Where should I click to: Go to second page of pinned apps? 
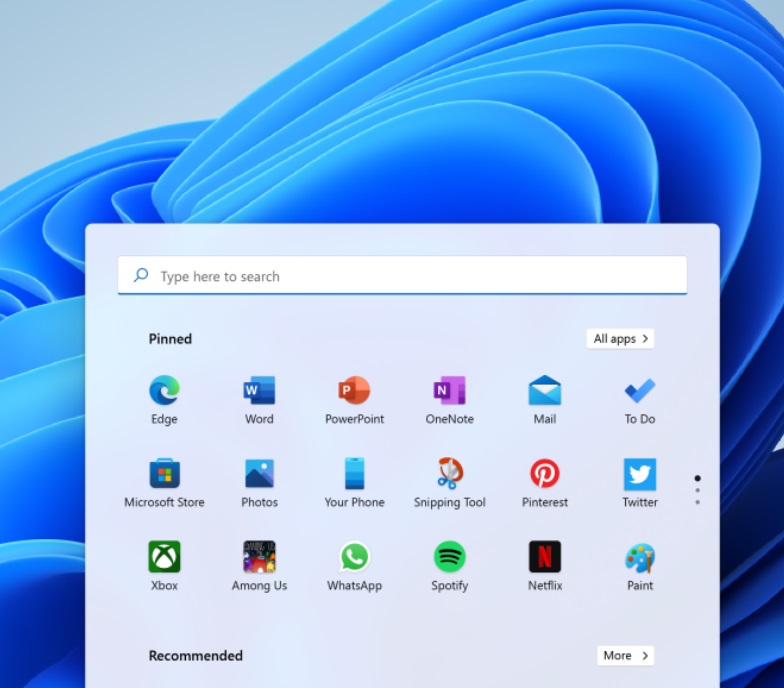click(697, 490)
